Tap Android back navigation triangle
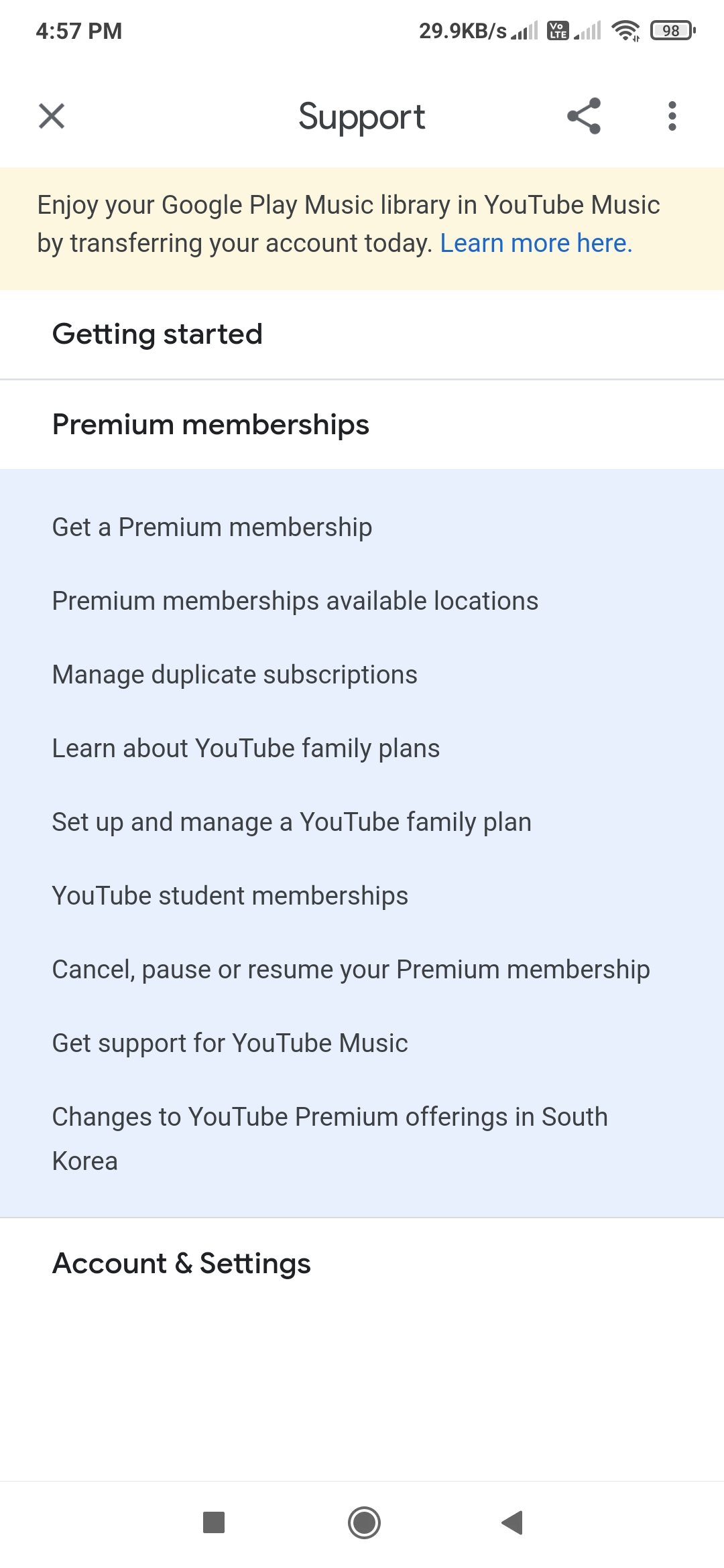This screenshot has width=724, height=1568. pyautogui.click(x=512, y=1522)
